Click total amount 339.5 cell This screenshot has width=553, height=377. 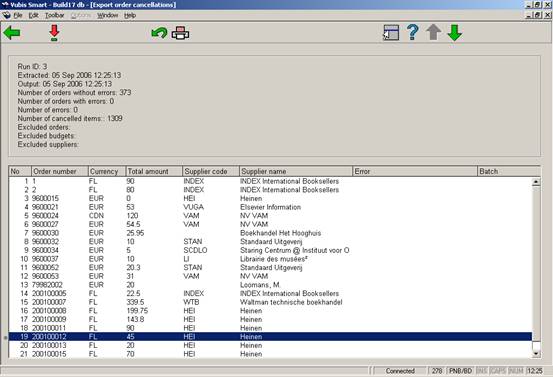pyautogui.click(x=135, y=302)
